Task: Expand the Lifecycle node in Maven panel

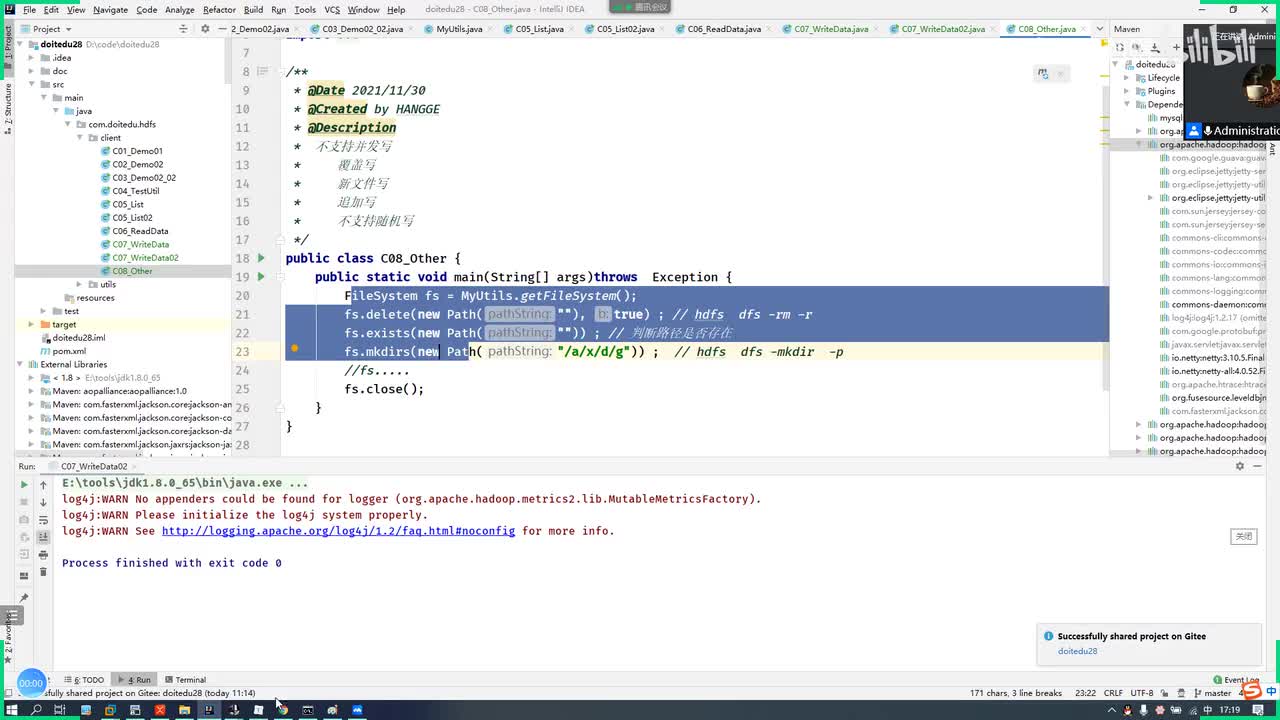Action: point(1127,78)
